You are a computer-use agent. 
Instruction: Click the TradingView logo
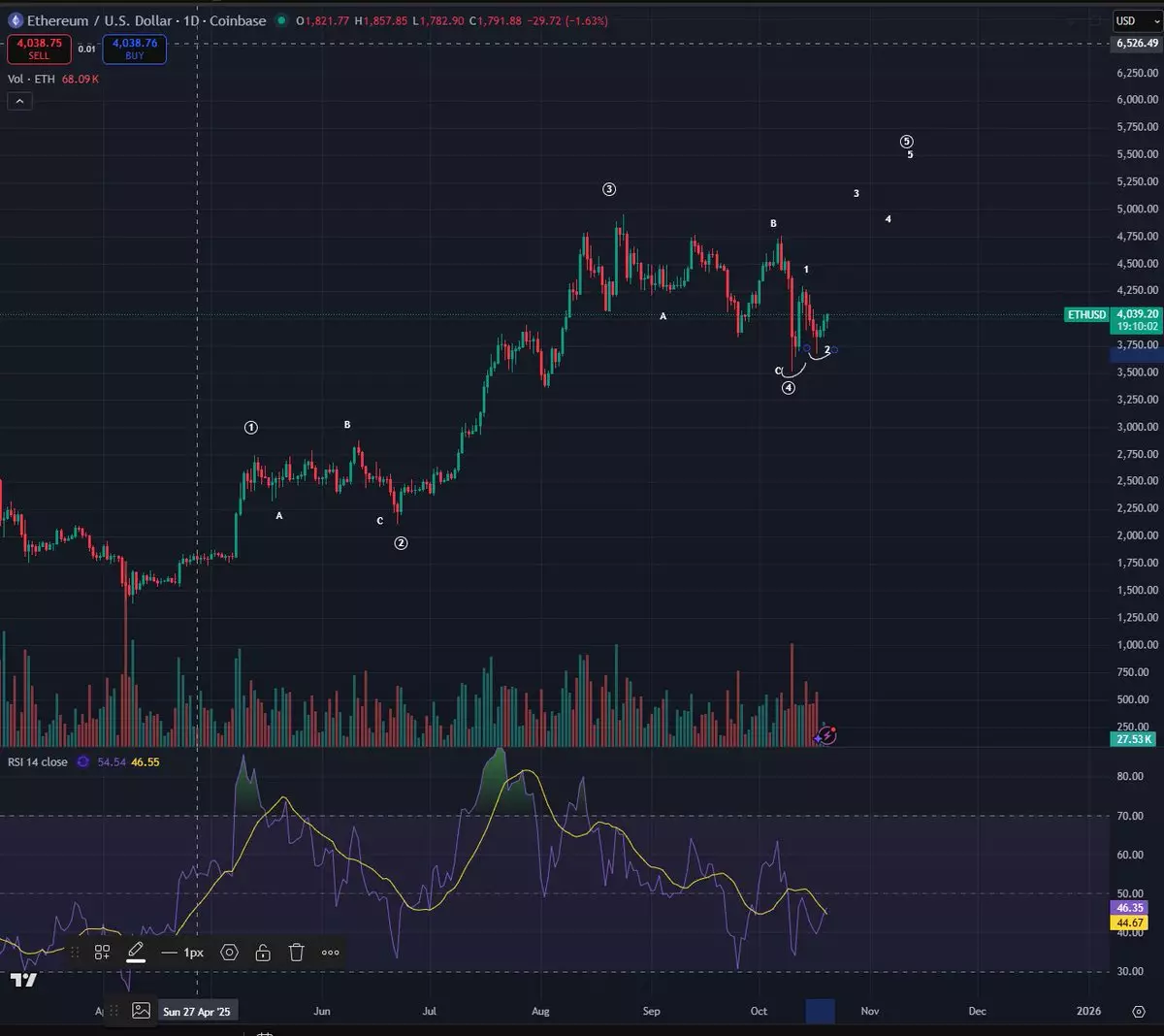[x=23, y=980]
